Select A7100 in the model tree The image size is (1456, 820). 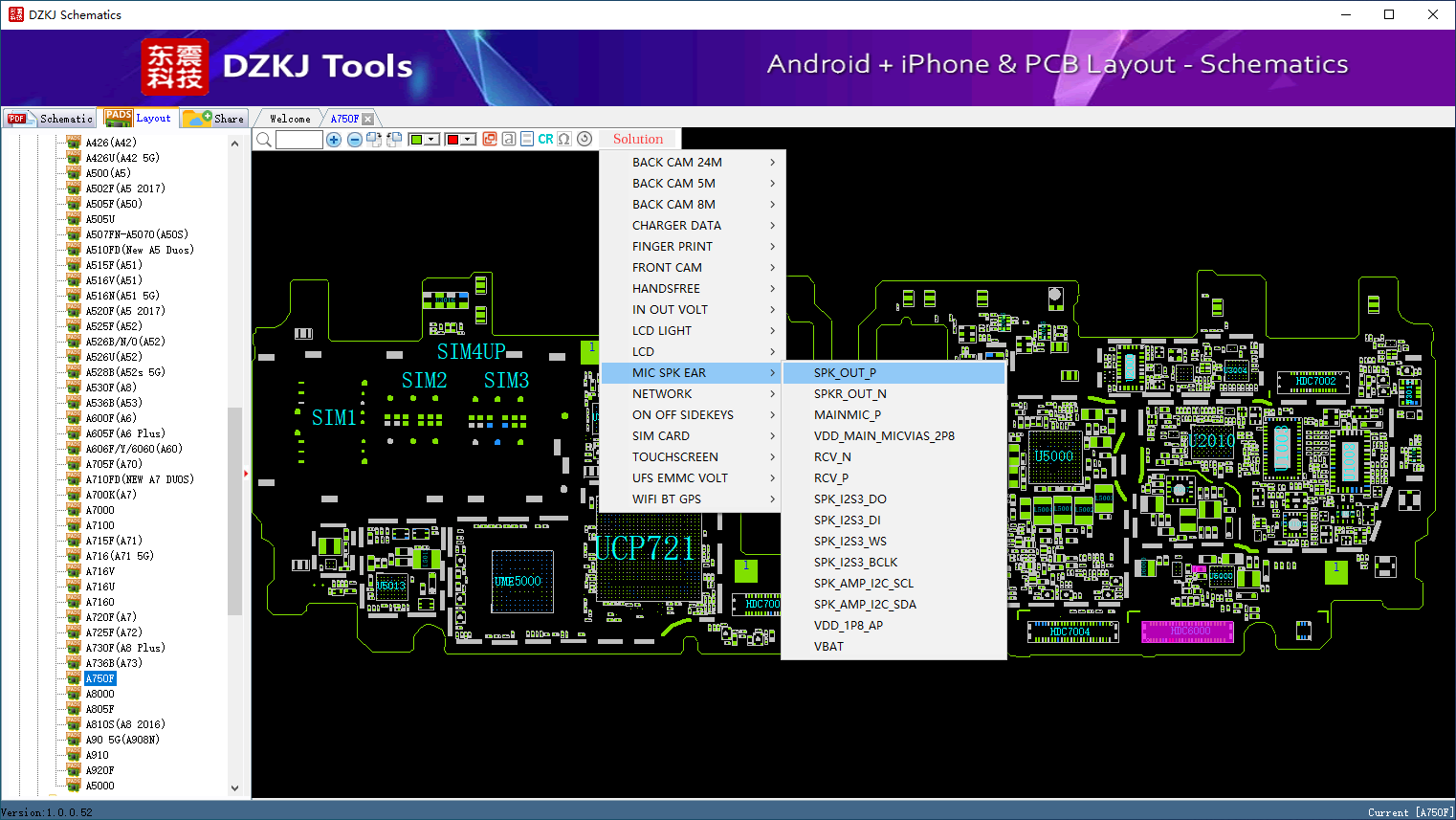coord(100,525)
